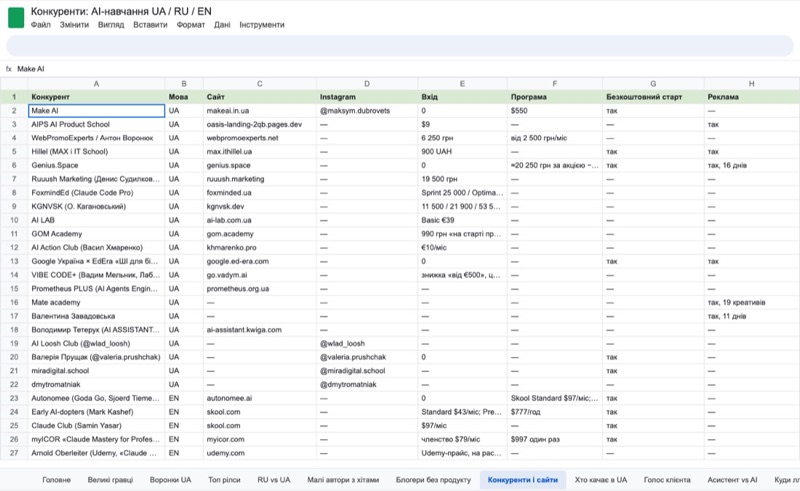Switch to the Голос клієнта sheet tab
The height and width of the screenshot is (491, 800).
pos(667,480)
